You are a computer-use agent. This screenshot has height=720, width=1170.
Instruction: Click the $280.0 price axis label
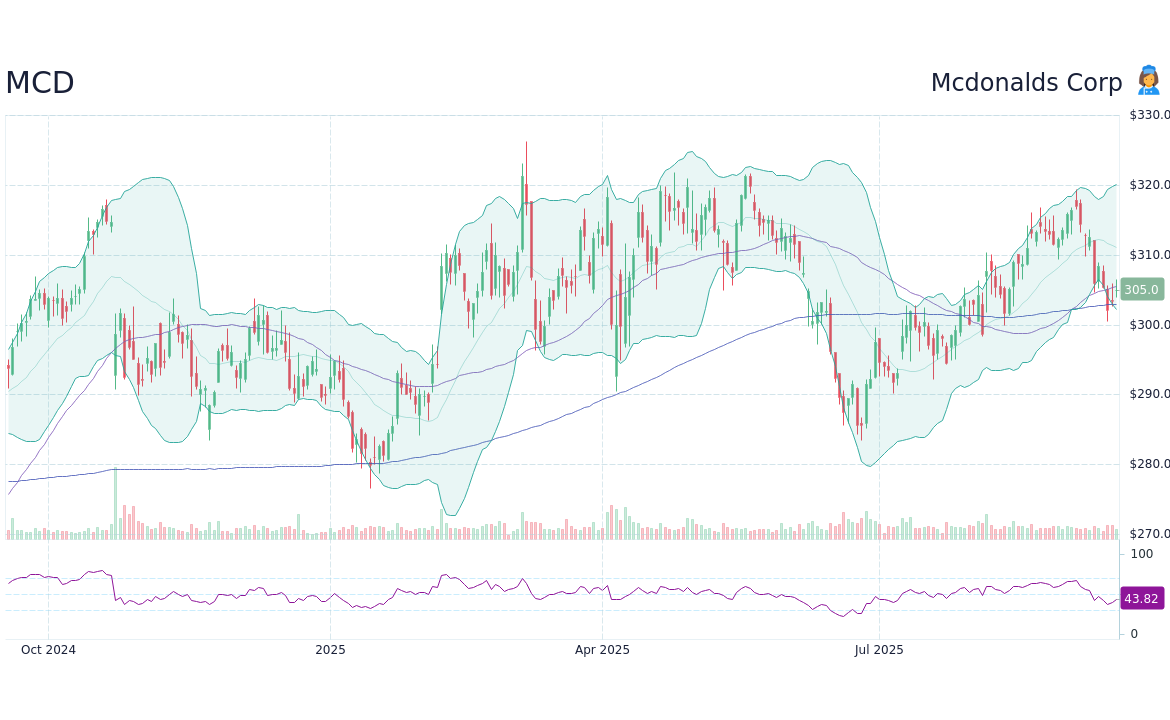1149,464
